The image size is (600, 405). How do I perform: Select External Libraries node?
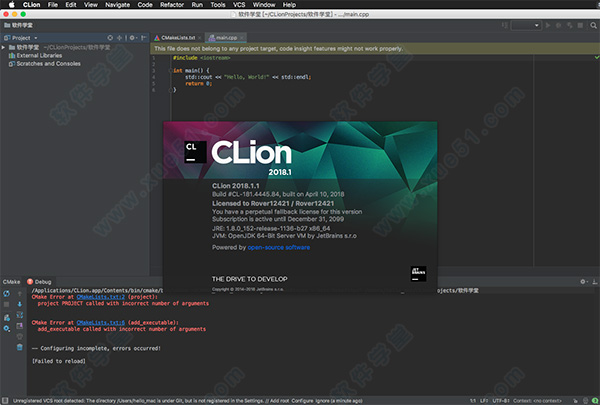tap(35, 56)
